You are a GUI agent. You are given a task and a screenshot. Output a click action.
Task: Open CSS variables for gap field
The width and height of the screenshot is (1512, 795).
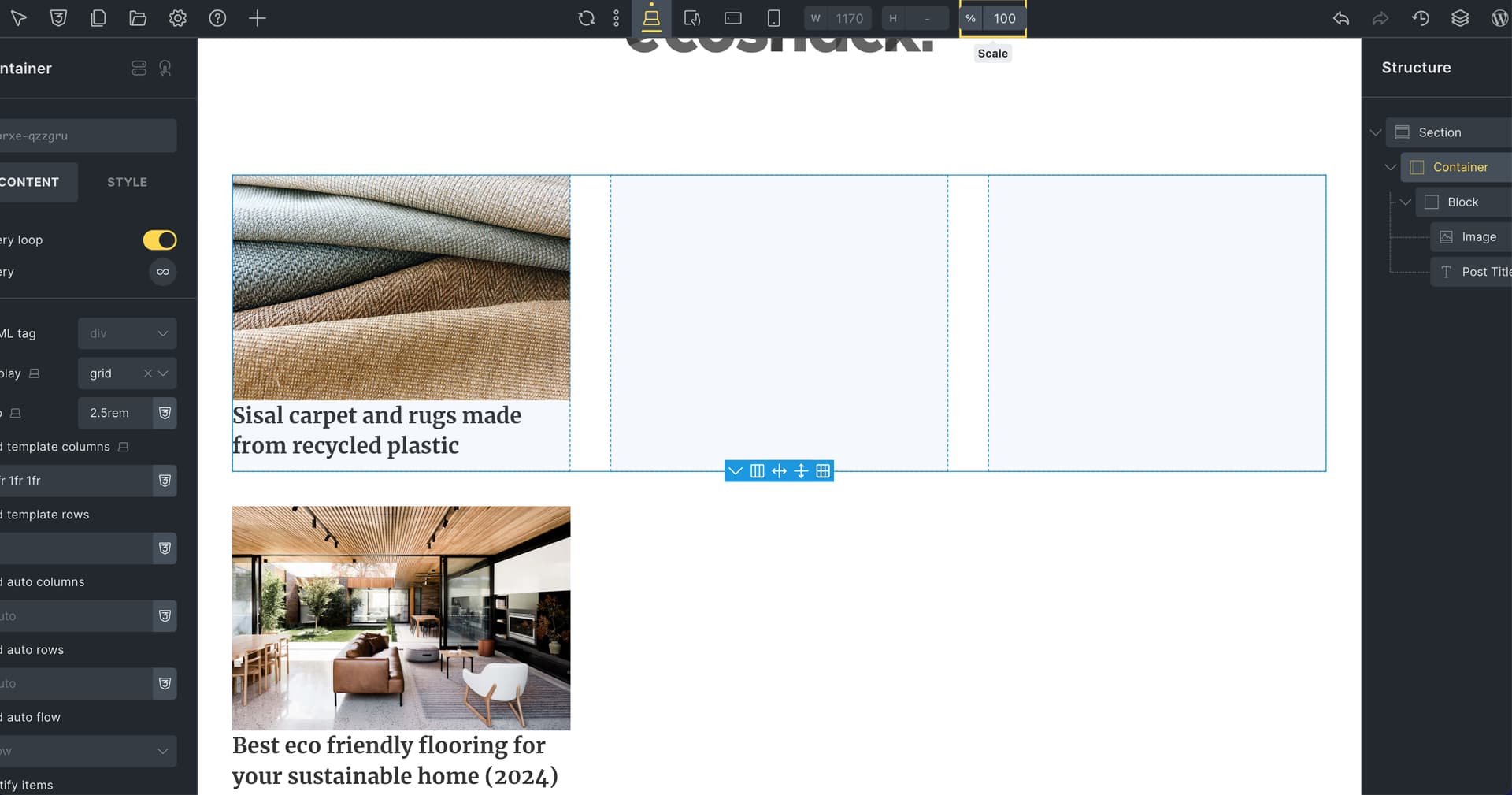[x=165, y=413]
